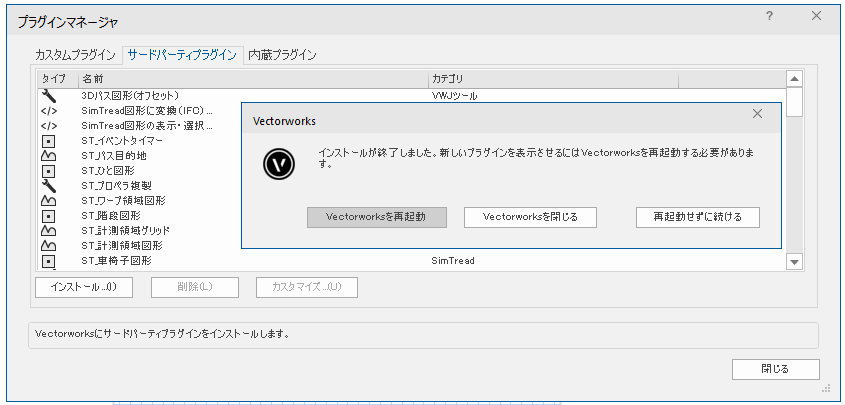Screen dimensions: 845x405
Task: Click the VWJツール category cell
Action: [x=455, y=96]
